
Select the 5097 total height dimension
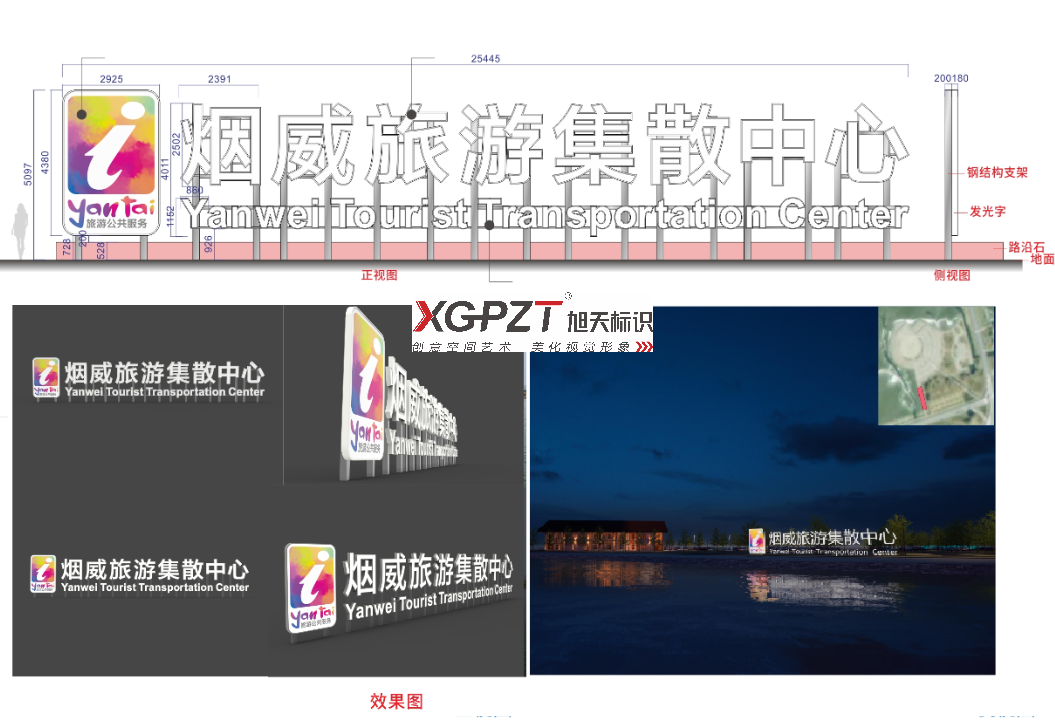click(28, 174)
